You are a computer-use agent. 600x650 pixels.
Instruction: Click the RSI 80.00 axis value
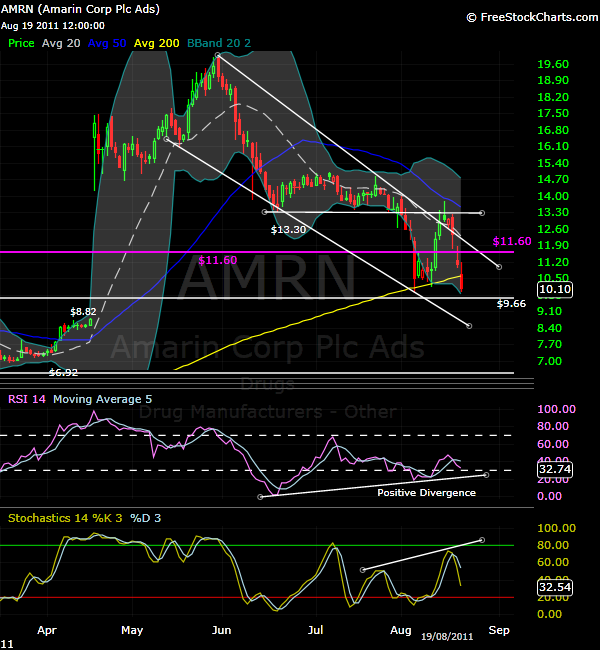(x=553, y=427)
